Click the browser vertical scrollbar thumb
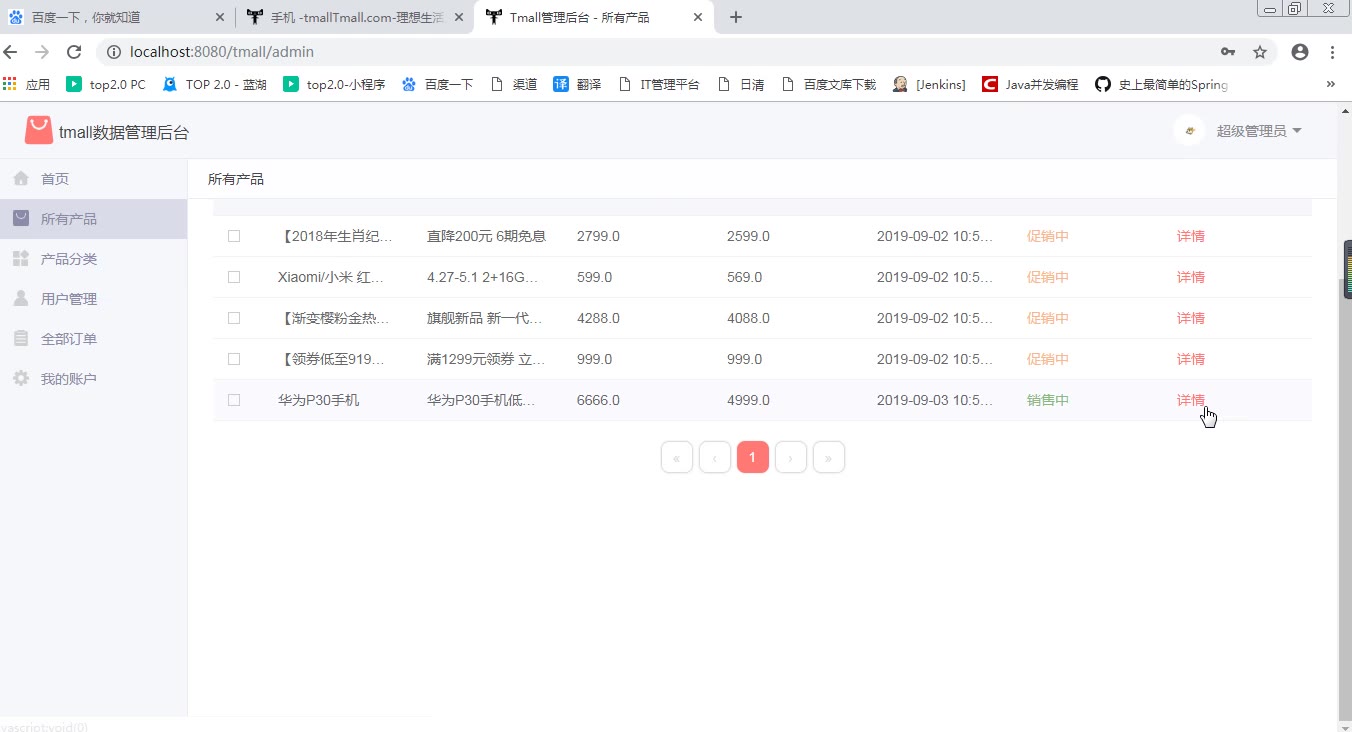 tap(1345, 500)
